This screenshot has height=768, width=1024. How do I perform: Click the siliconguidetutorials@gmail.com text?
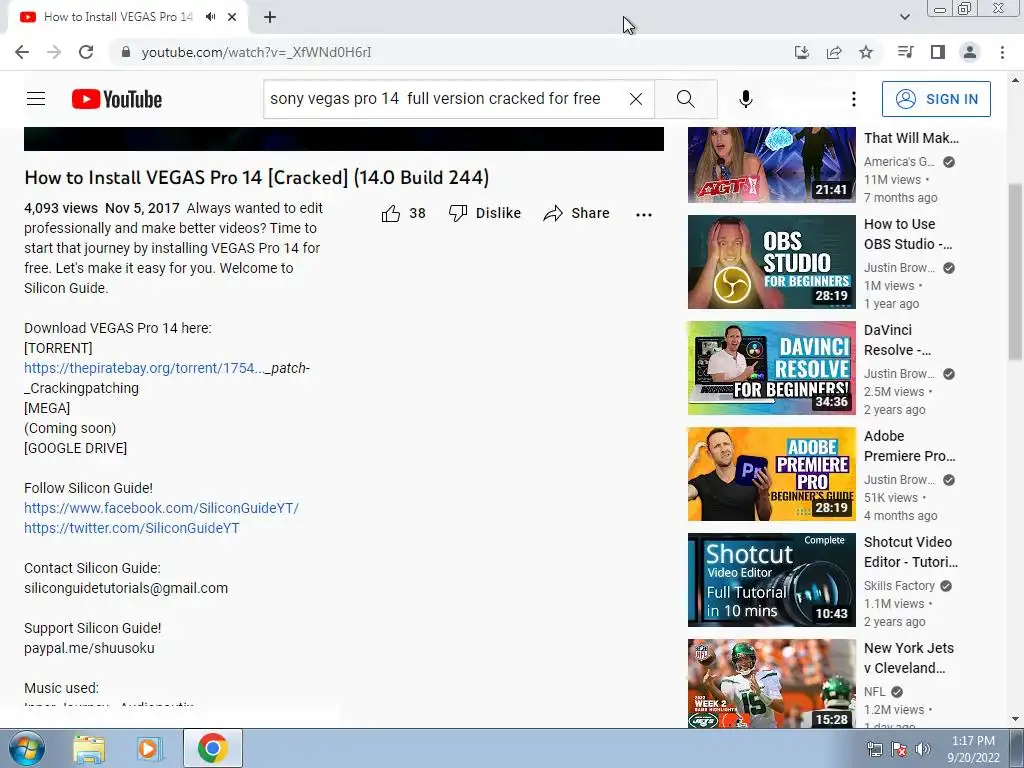[126, 588]
